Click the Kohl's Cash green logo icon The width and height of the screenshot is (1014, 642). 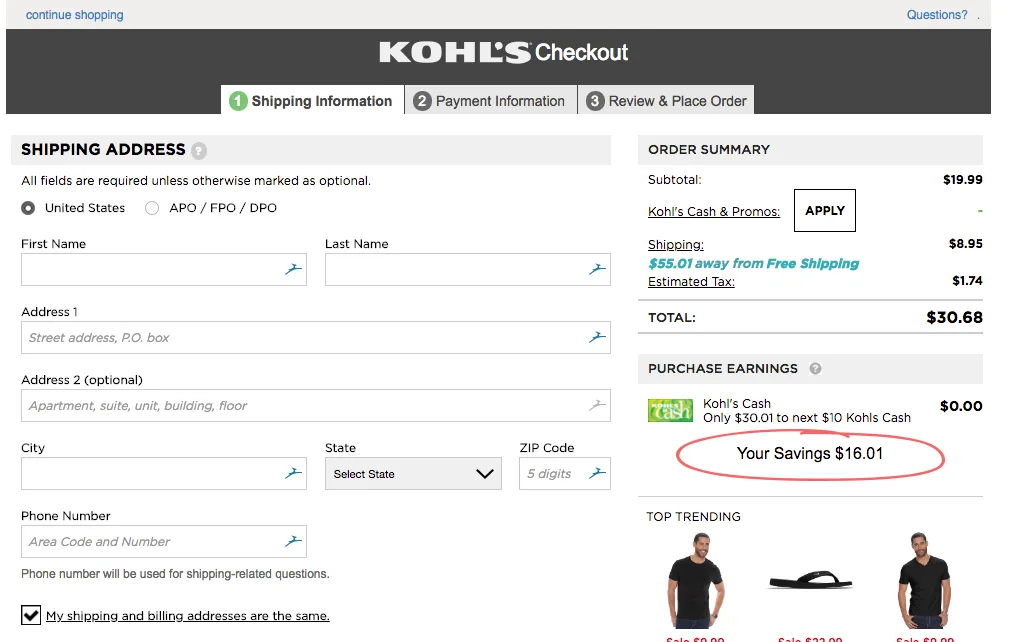(670, 410)
